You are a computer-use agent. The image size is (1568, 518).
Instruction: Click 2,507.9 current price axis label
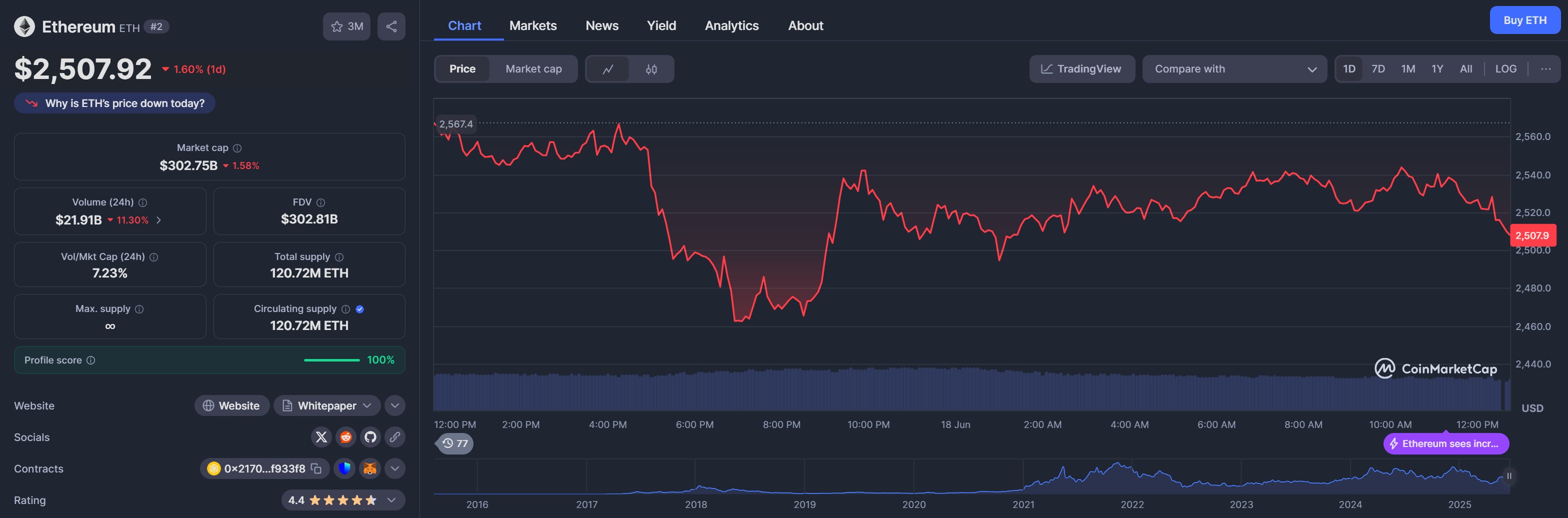pyautogui.click(x=1532, y=235)
